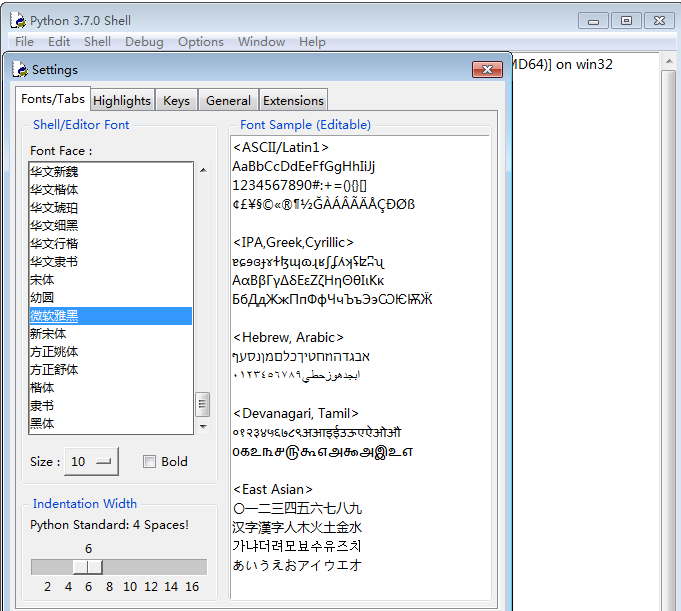Open the Edit menu
This screenshot has height=611, width=681.
[x=59, y=42]
